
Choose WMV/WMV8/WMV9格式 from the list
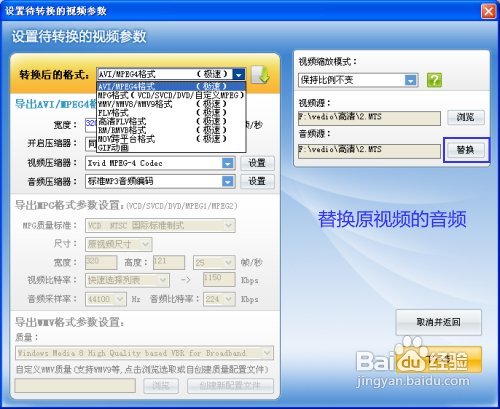click(171, 104)
